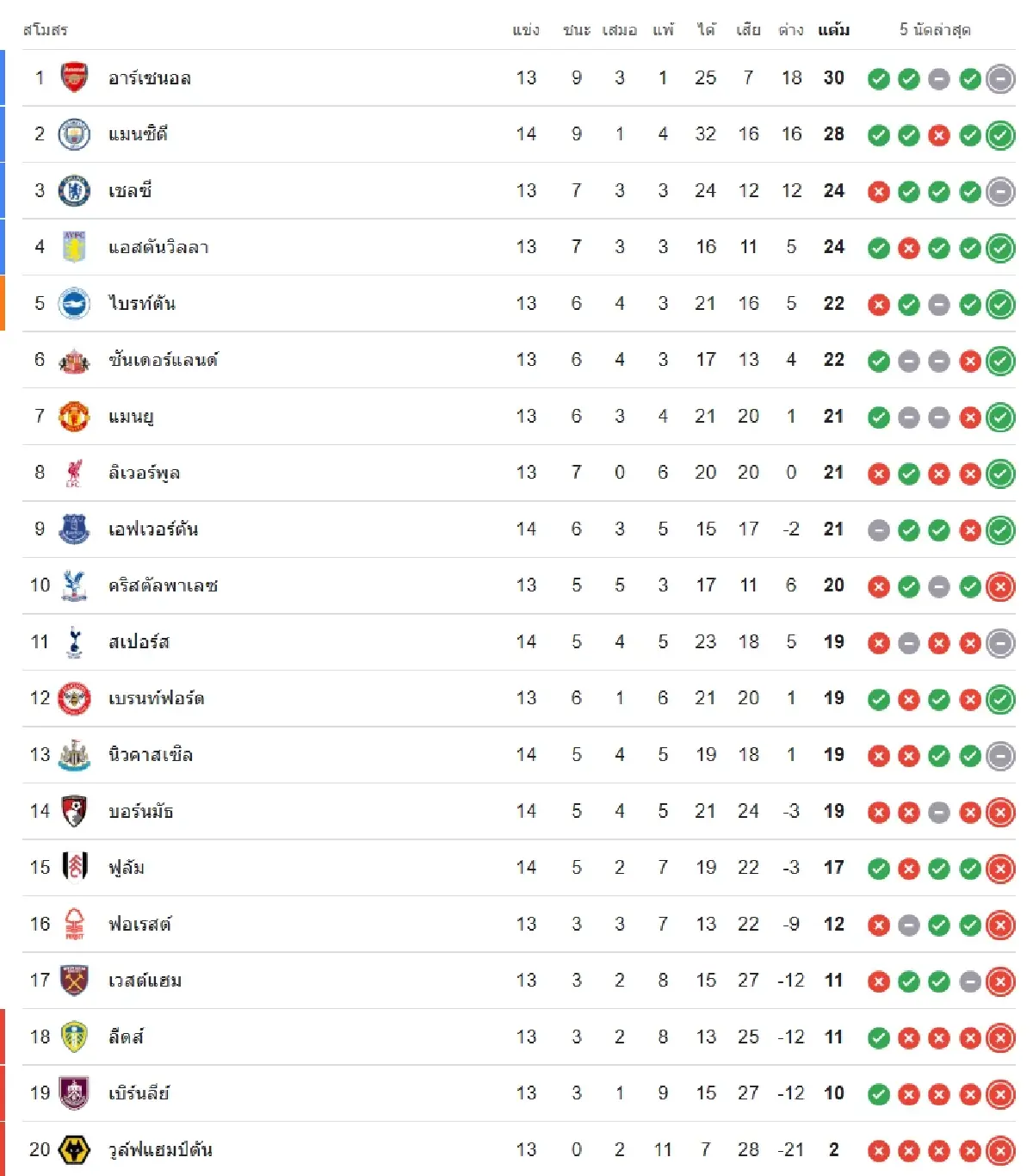Click the Arsenal club crest icon
1033x1176 pixels.
pyautogui.click(x=74, y=77)
